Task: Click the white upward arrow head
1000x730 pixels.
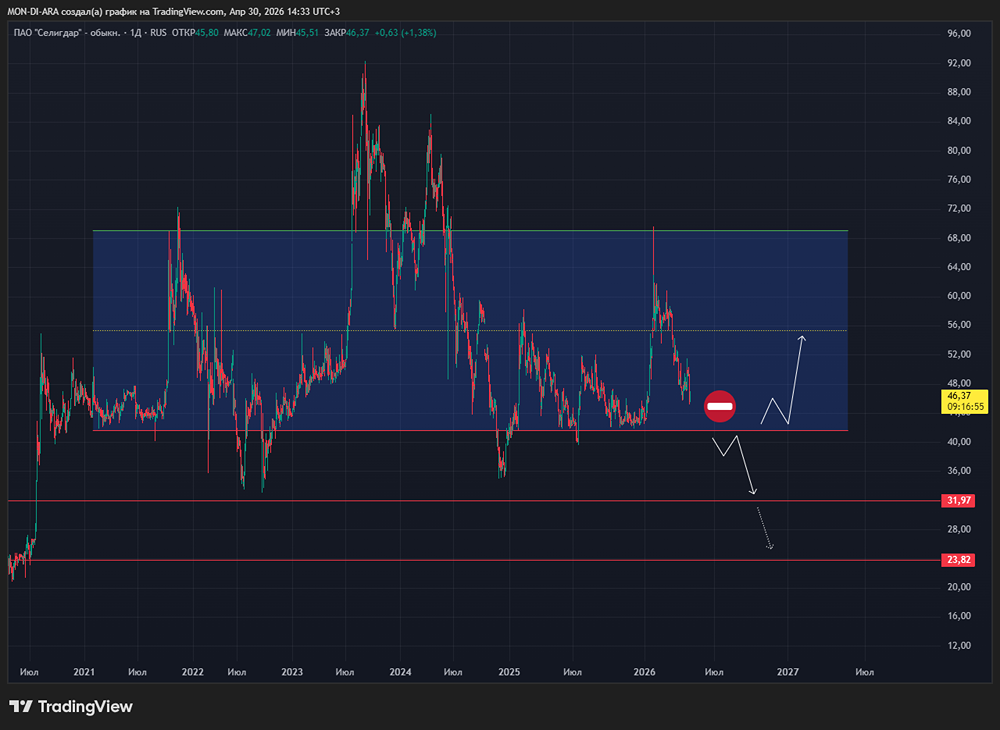Action: 802,339
